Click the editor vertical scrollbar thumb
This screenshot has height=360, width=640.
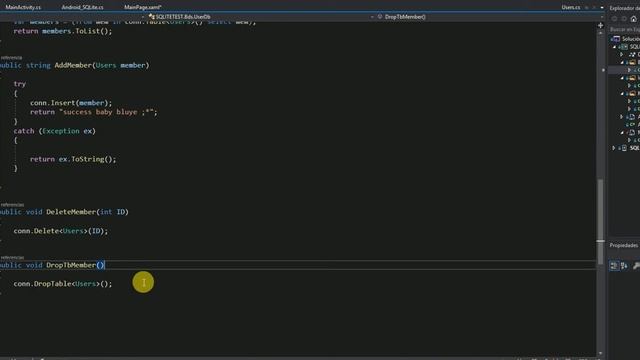point(600,222)
